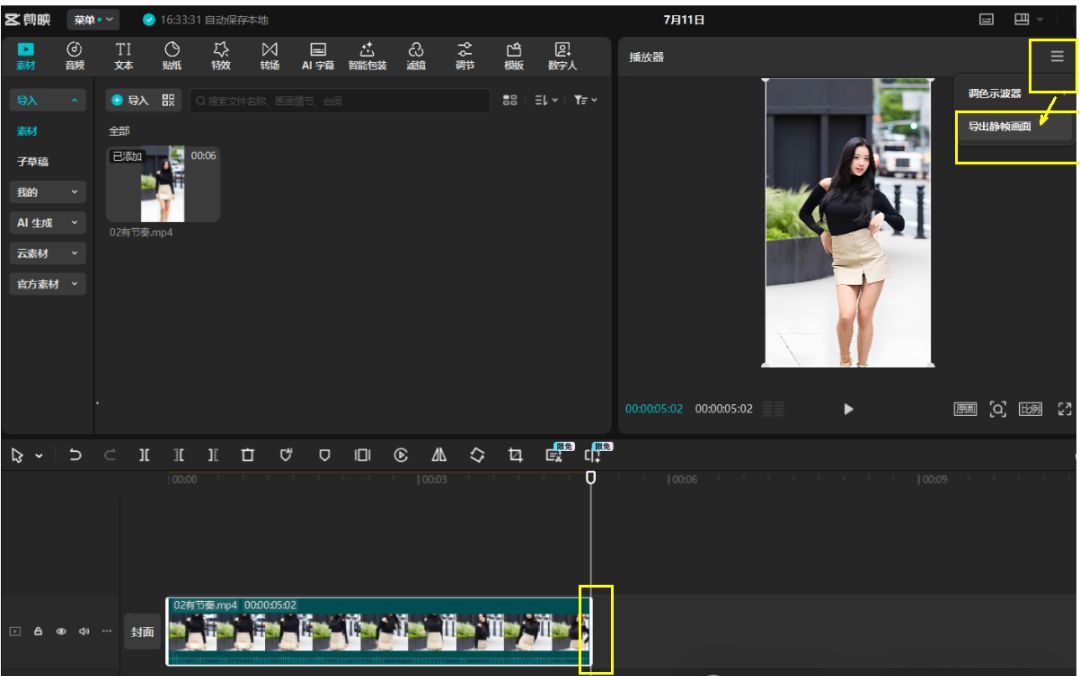This screenshot has height=676, width=1080.
Task: Open the 转场 (Transitions) panel
Action: (269, 56)
